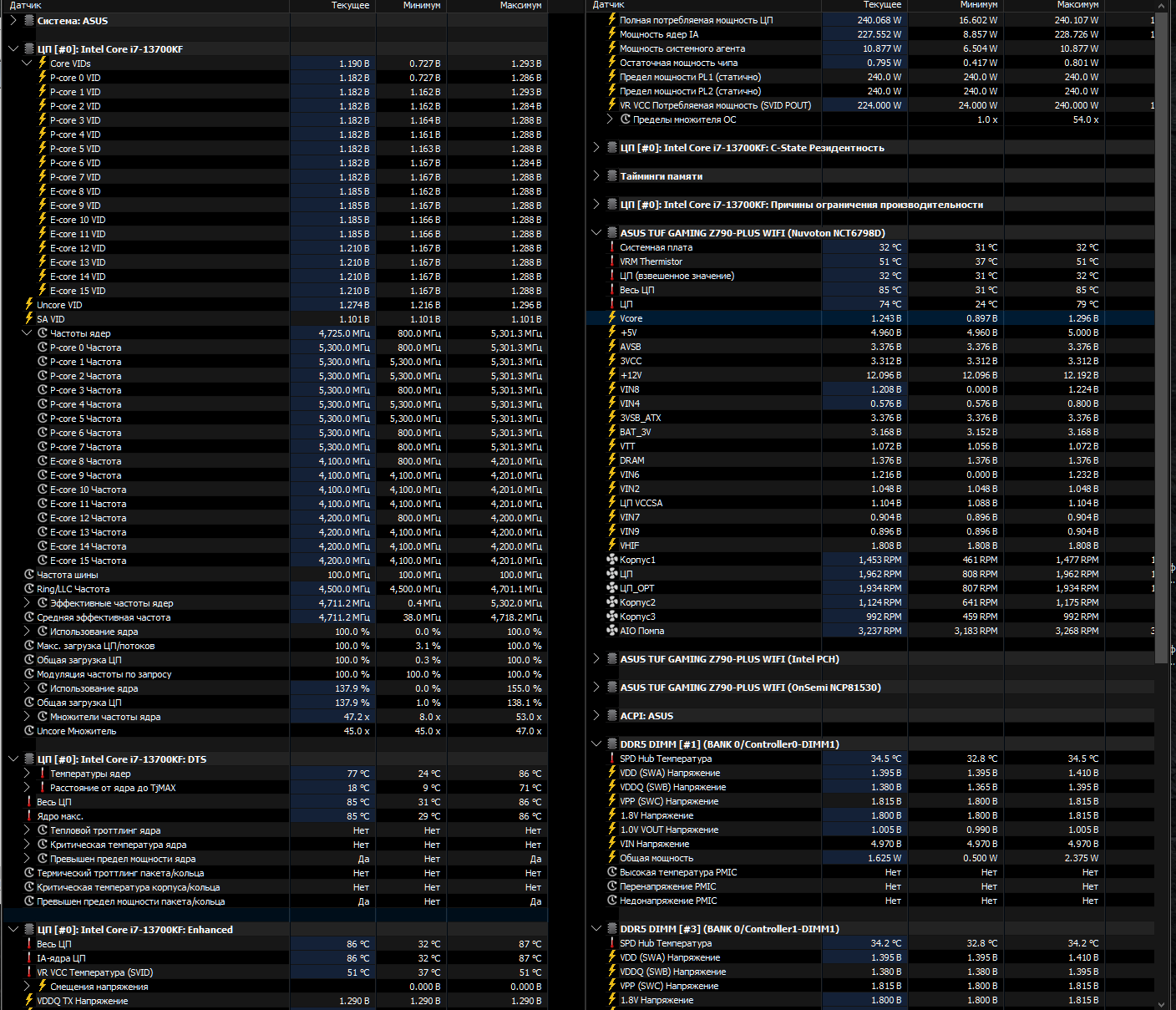Expand Пределы множителя ОС
Image resolution: width=1176 pixels, height=1010 pixels.
pos(610,119)
